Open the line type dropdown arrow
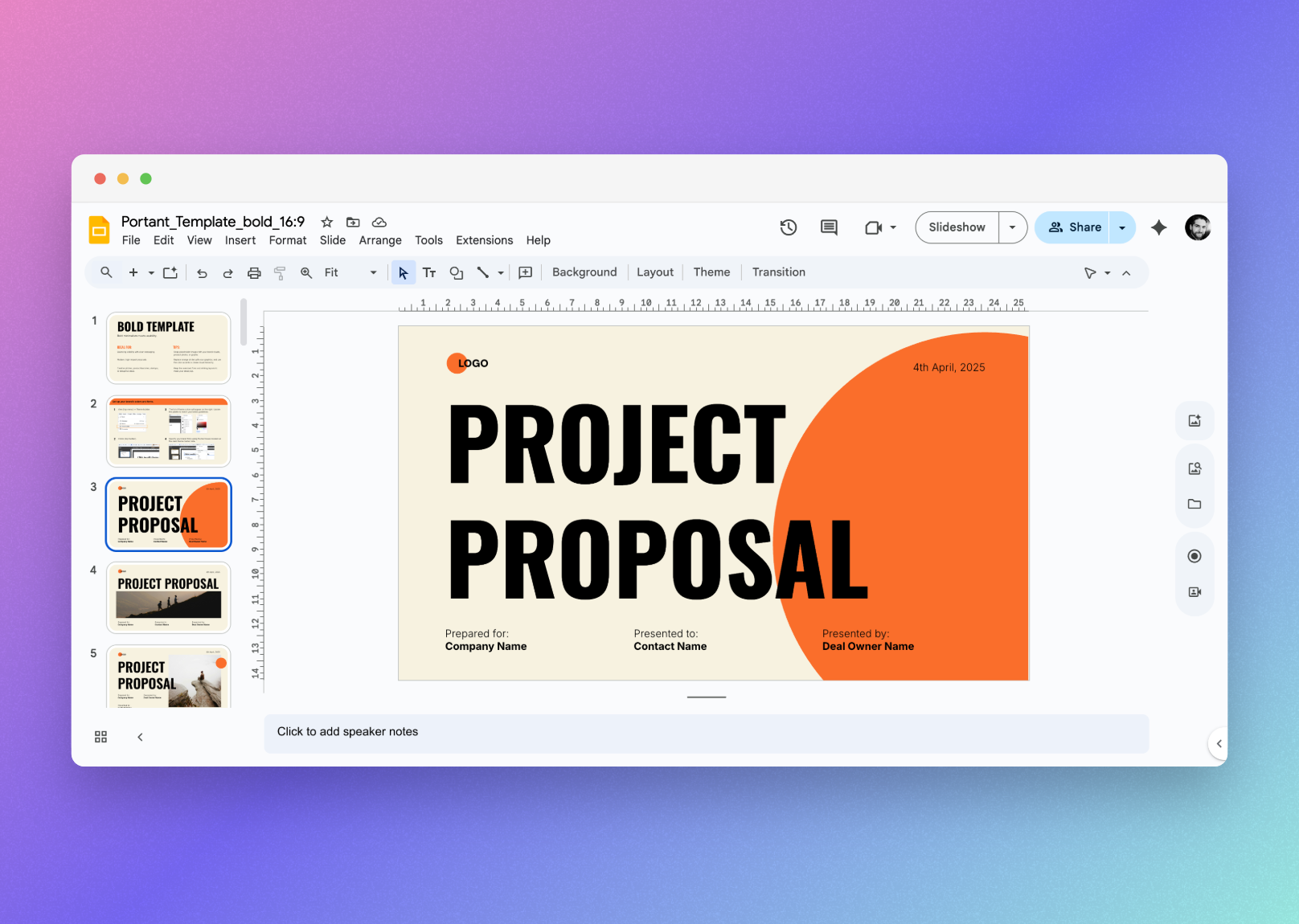Image resolution: width=1299 pixels, height=924 pixels. coord(501,273)
